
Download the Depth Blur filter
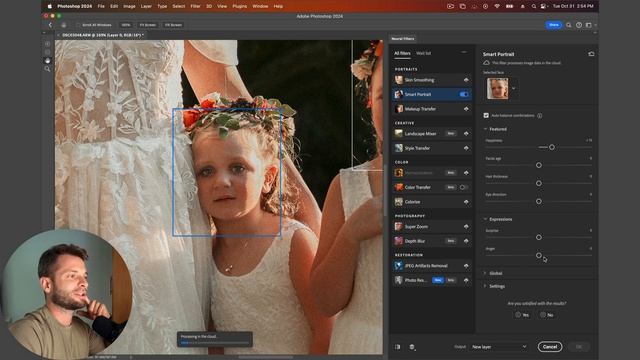(466, 241)
